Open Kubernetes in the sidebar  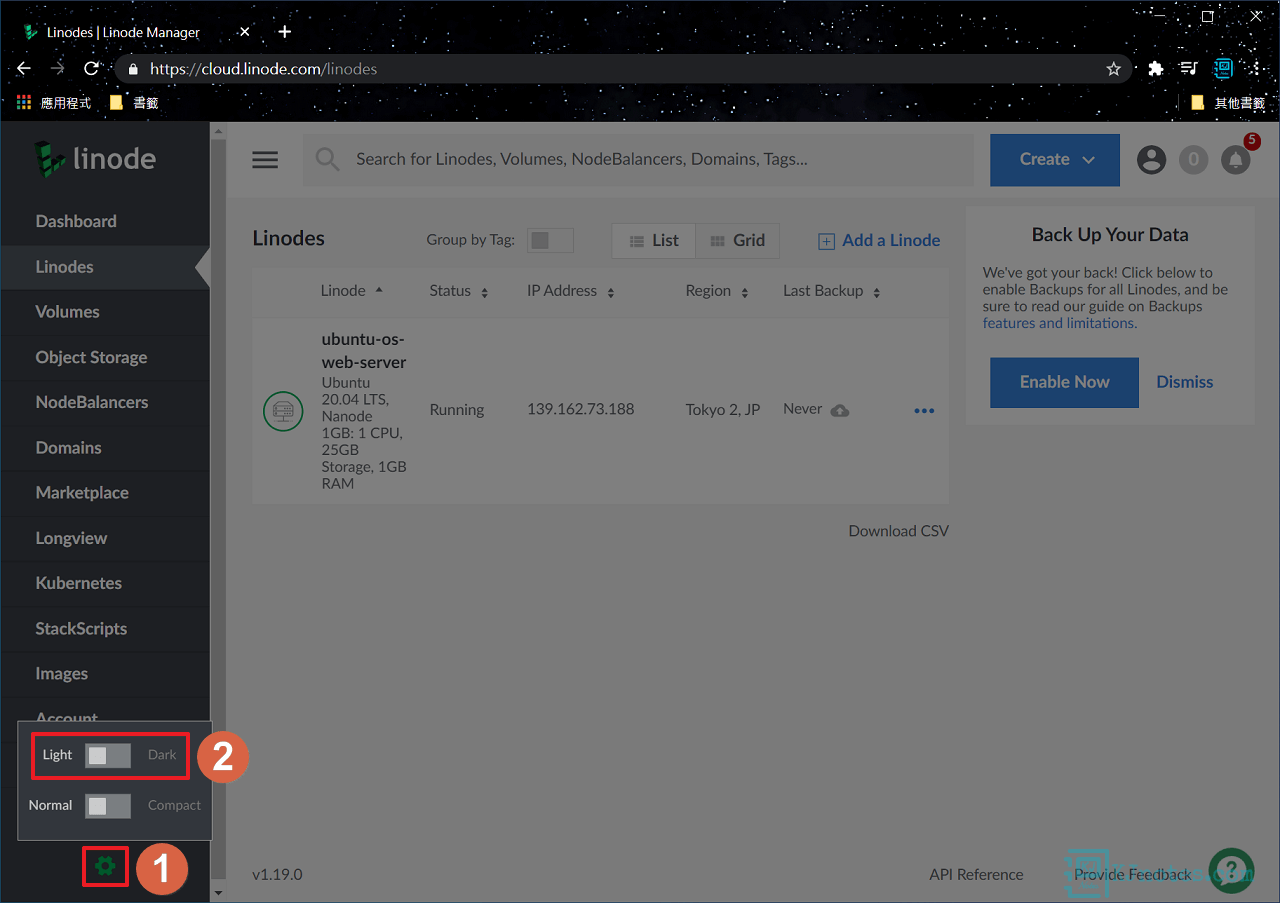pos(105,583)
